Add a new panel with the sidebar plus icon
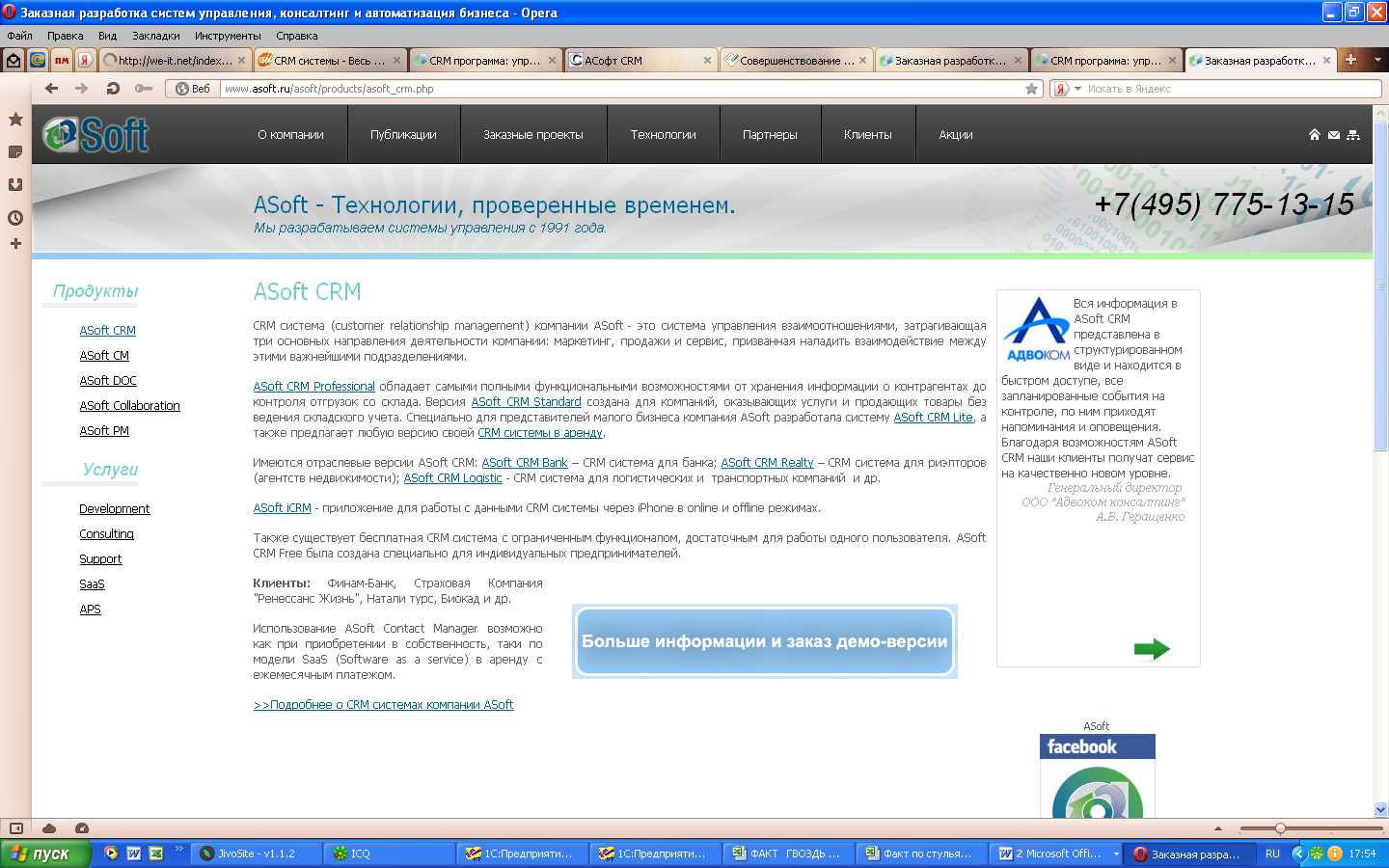This screenshot has width=1389, height=868. (x=15, y=244)
